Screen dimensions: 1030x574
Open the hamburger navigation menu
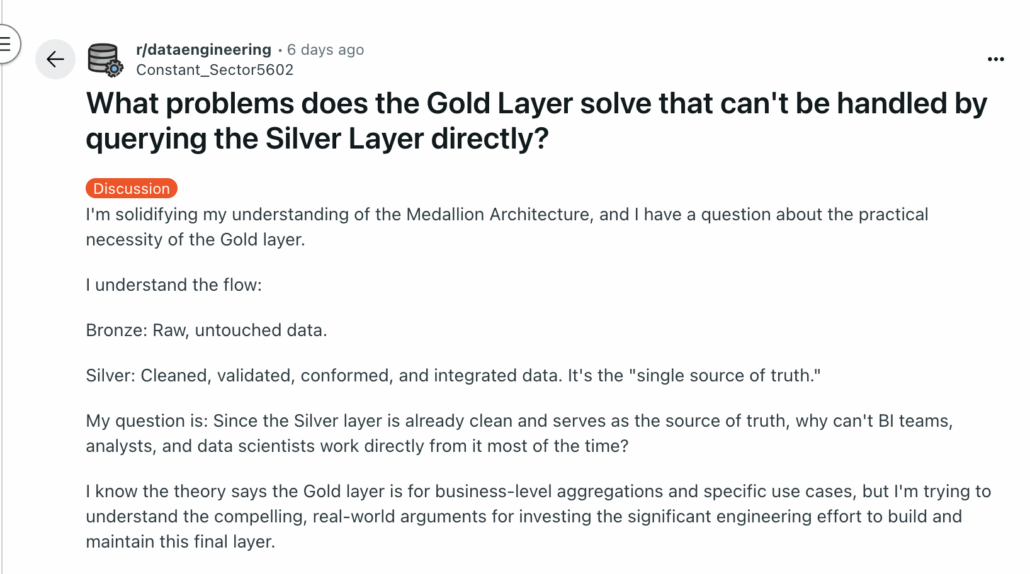pos(6,44)
